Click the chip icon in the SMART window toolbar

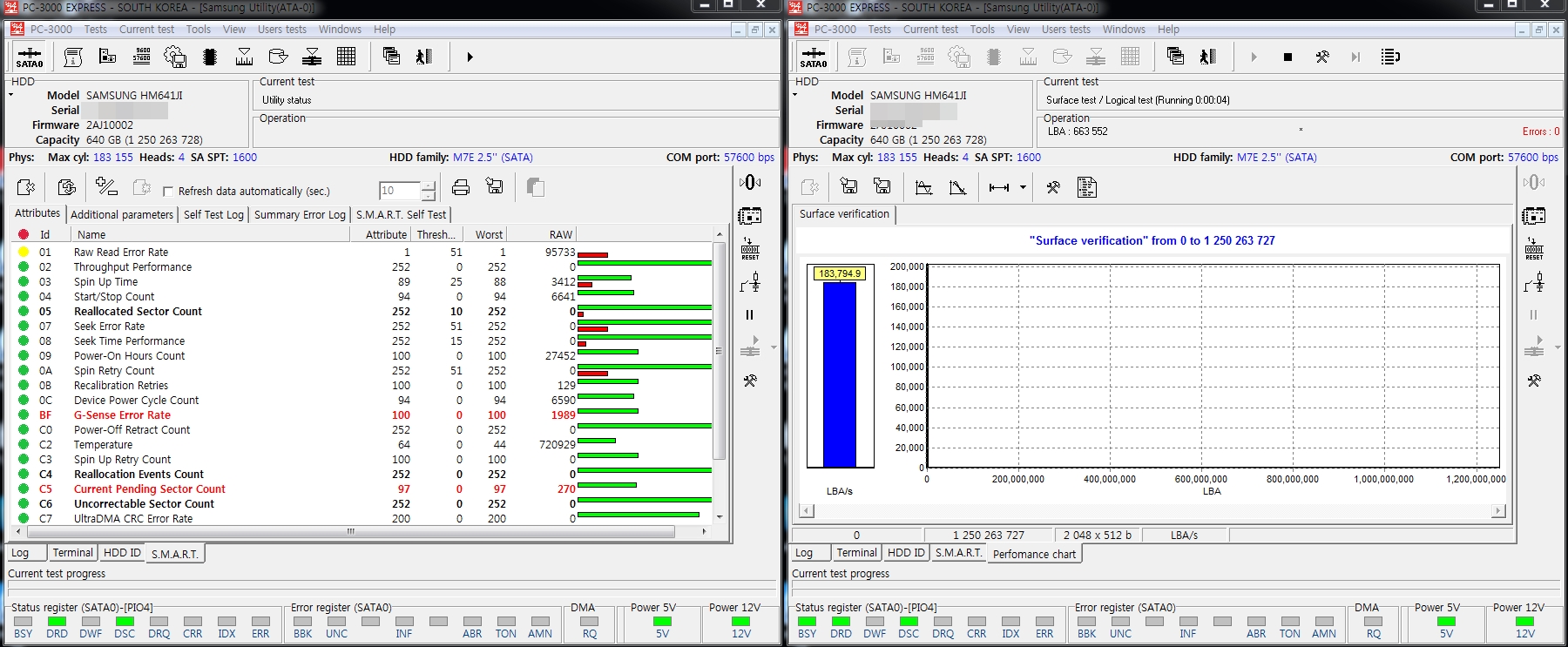click(x=209, y=57)
